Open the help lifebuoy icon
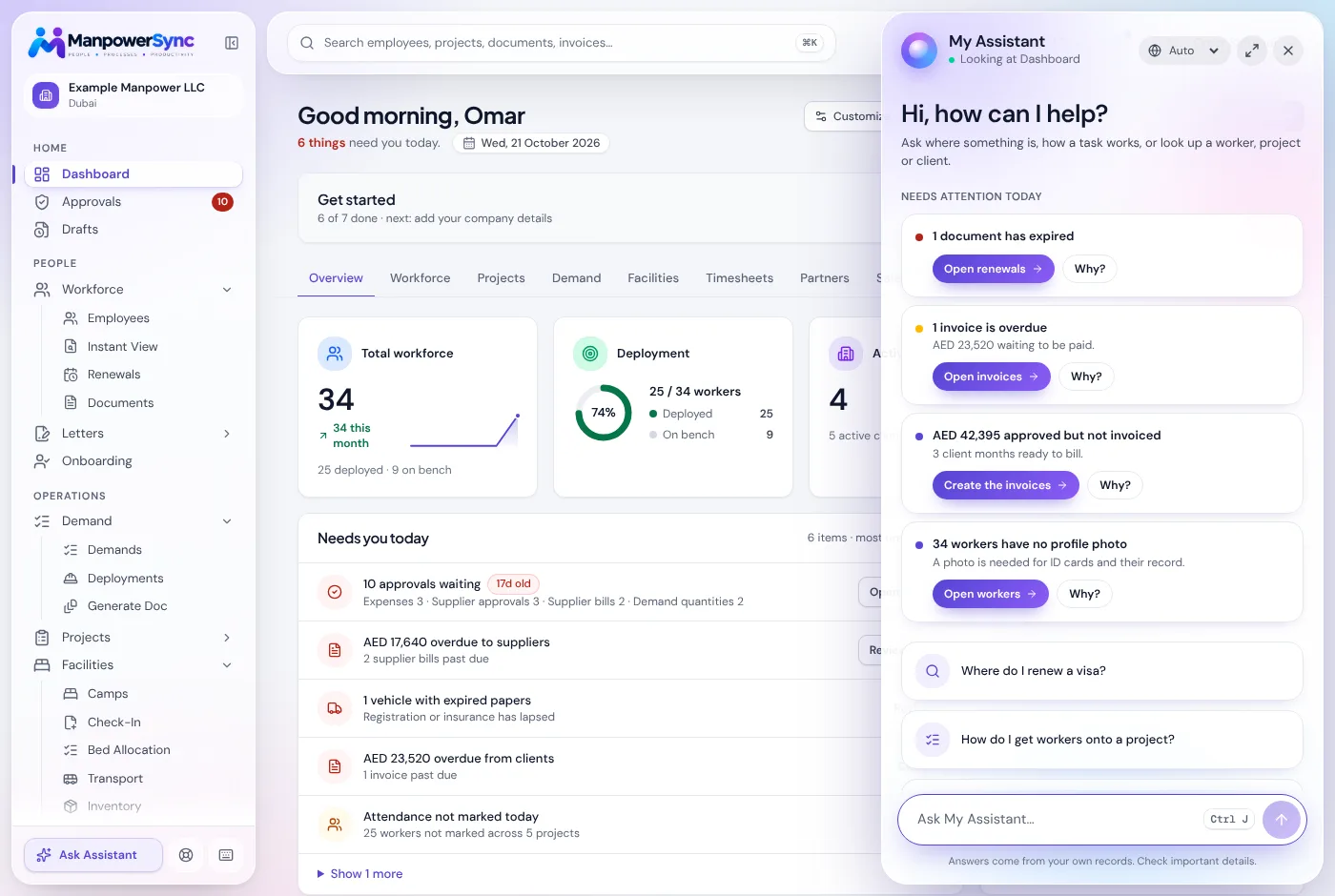 (x=186, y=855)
